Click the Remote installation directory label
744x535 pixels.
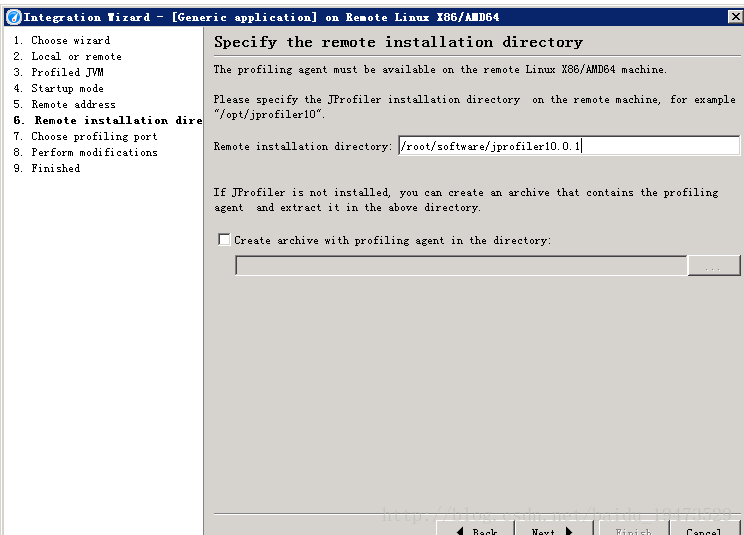[302, 146]
